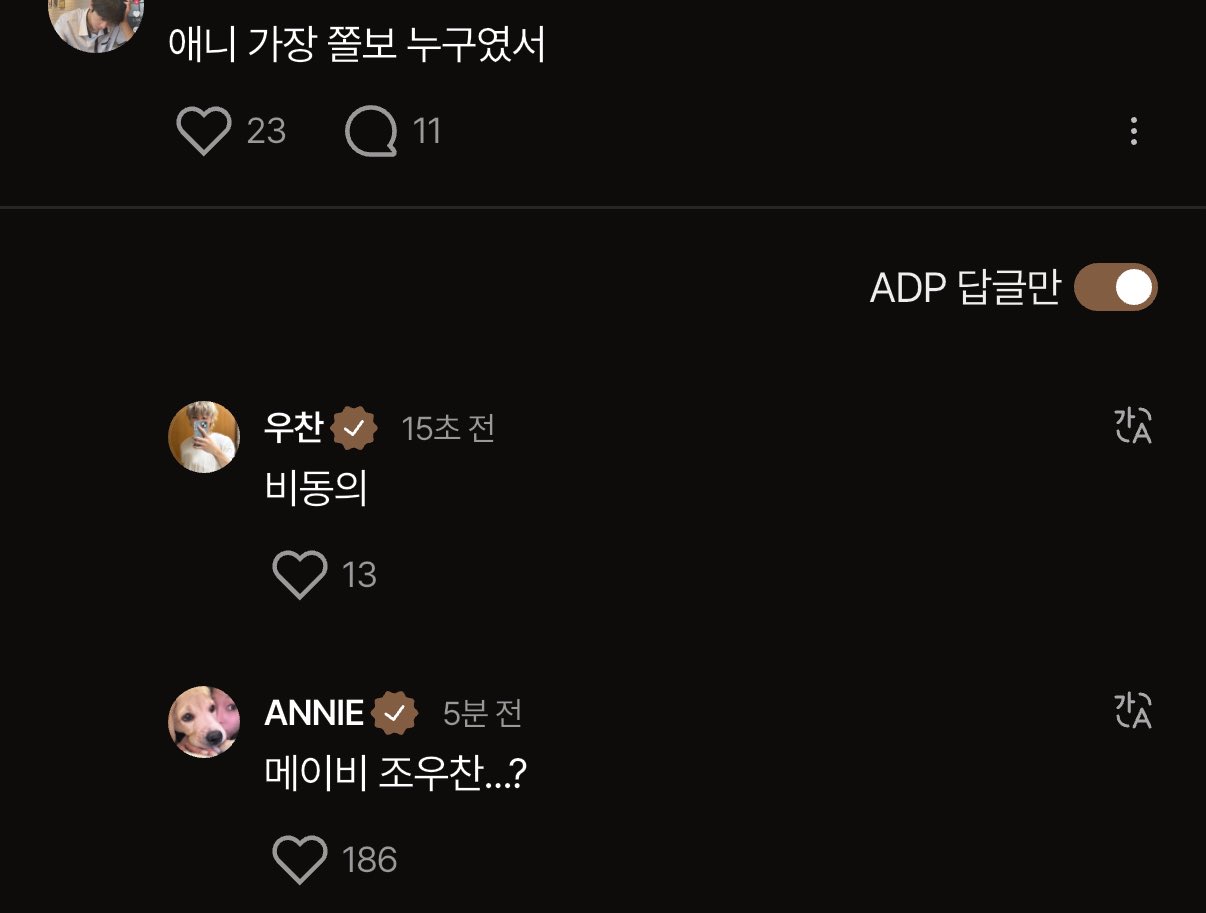Image resolution: width=1206 pixels, height=913 pixels.
Task: Like 우찬's 비동의 comment
Action: 300,575
